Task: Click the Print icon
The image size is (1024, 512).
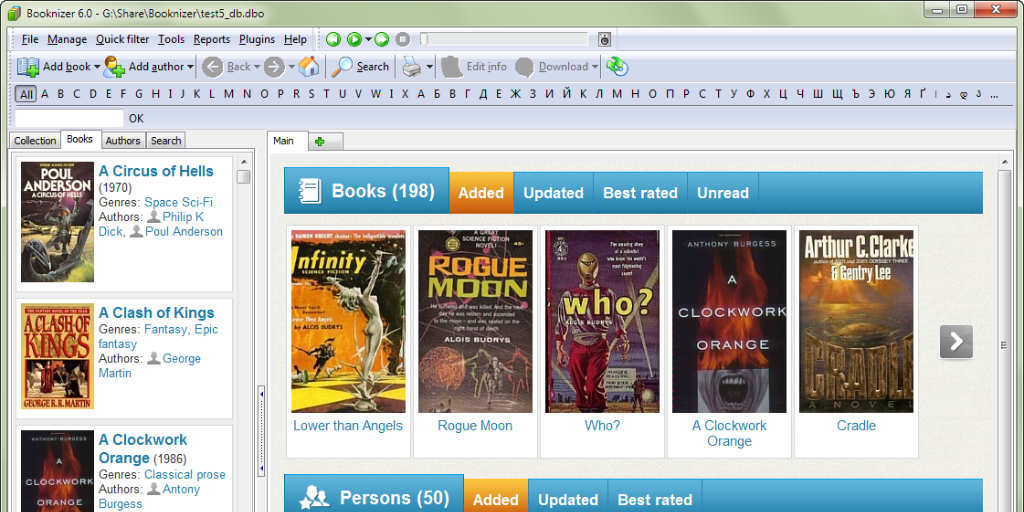Action: point(411,67)
